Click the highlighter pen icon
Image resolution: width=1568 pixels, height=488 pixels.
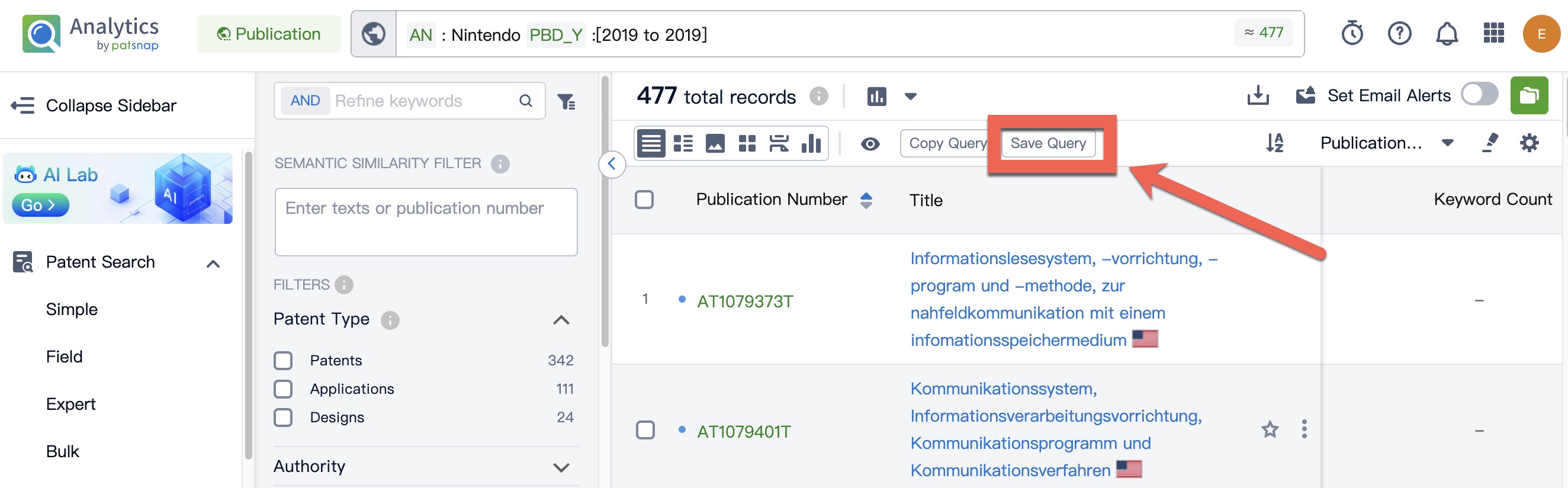point(1489,143)
